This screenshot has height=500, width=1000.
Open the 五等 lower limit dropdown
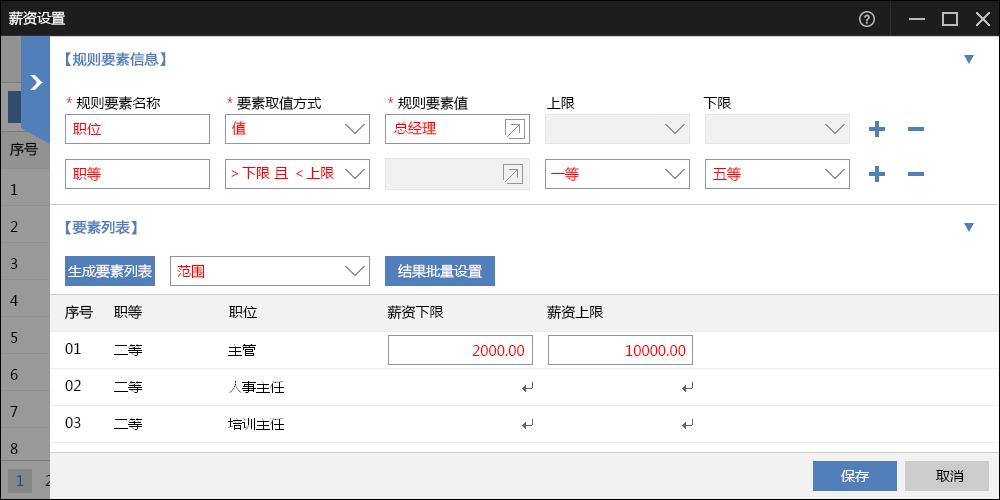click(777, 174)
